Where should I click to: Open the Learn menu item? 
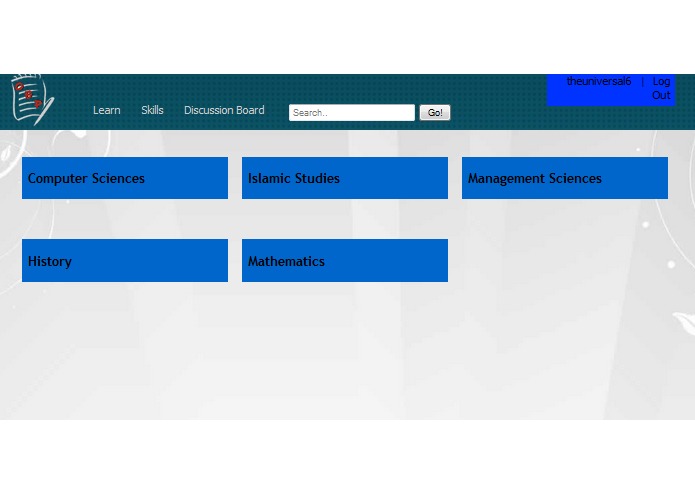pyautogui.click(x=106, y=110)
